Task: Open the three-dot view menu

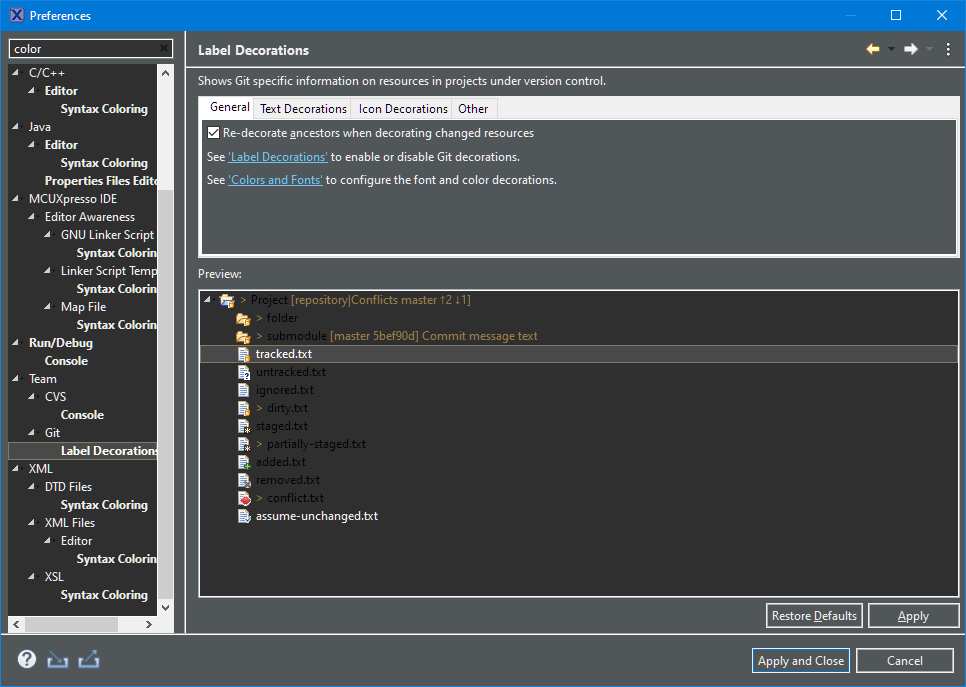Action: [x=948, y=49]
